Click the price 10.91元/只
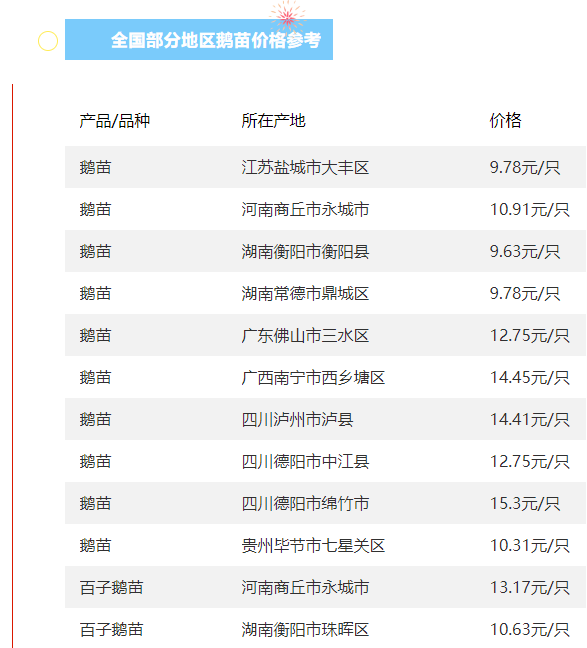Image resolution: width=587 pixels, height=648 pixels. 530,210
